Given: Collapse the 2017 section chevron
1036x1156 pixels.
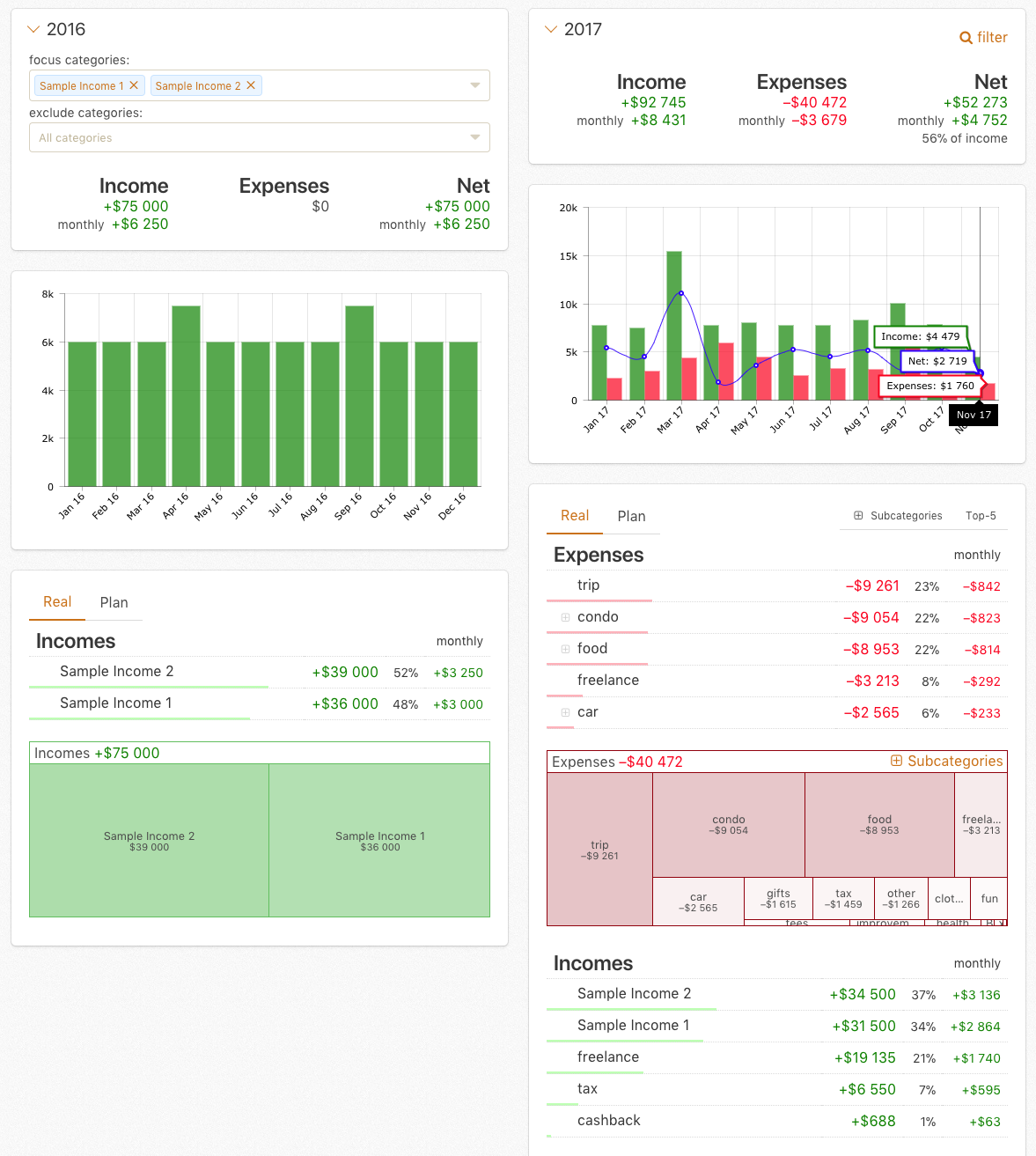Looking at the screenshot, I should point(552,29).
